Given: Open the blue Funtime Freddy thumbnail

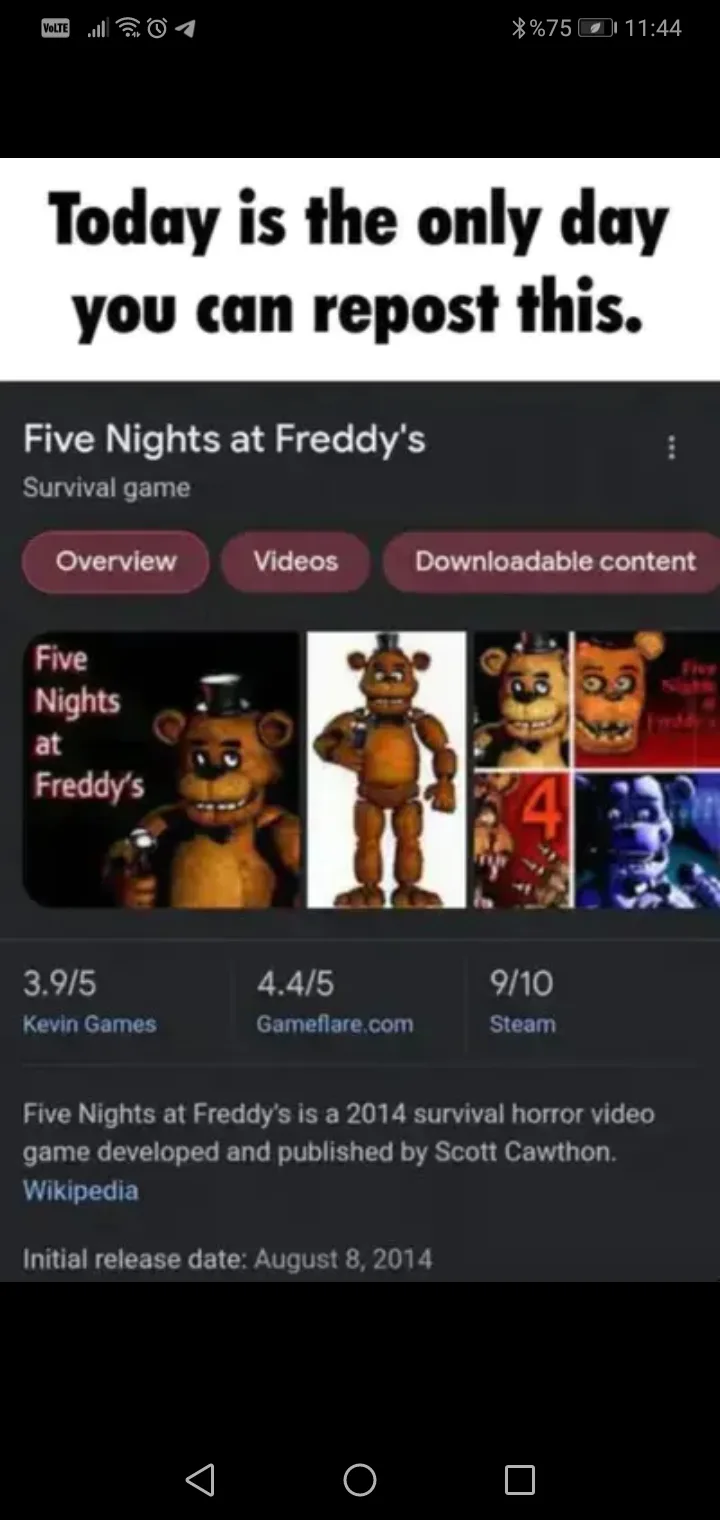Looking at the screenshot, I should point(647,840).
